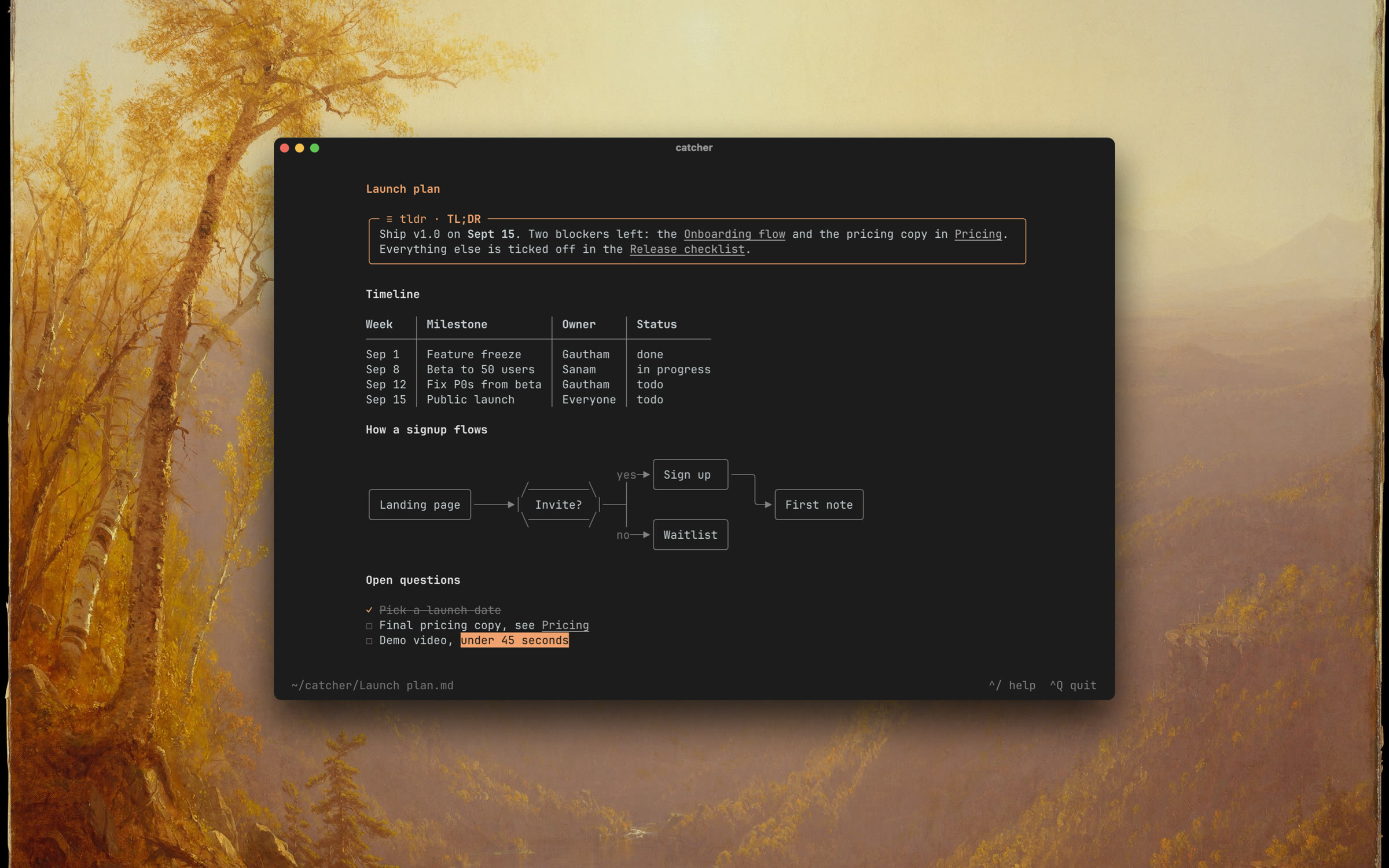Image resolution: width=1389 pixels, height=868 pixels.
Task: Select the 'Feature freeze' milestone cell
Action: coord(474,355)
